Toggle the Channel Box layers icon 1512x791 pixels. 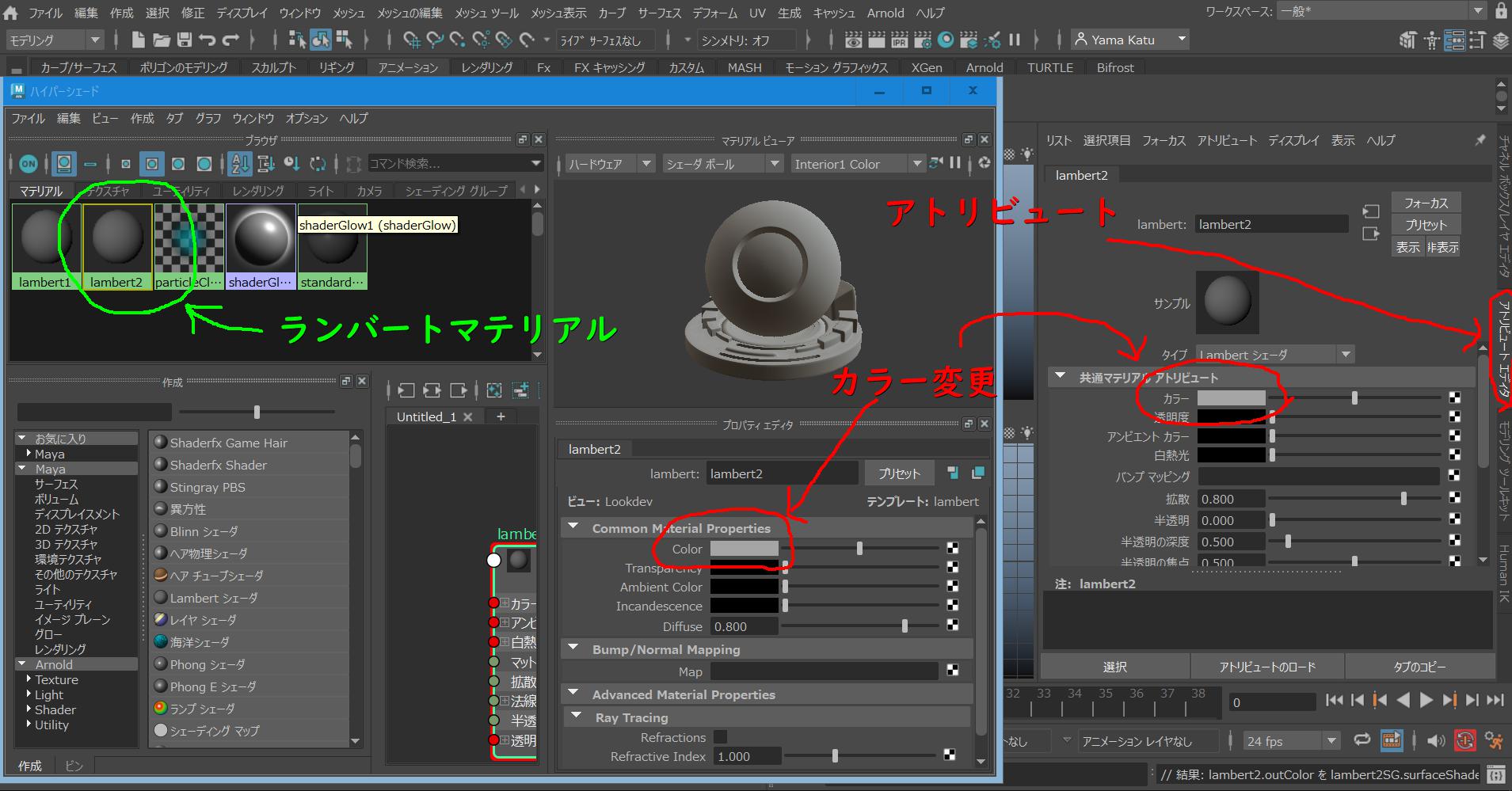(1500, 40)
